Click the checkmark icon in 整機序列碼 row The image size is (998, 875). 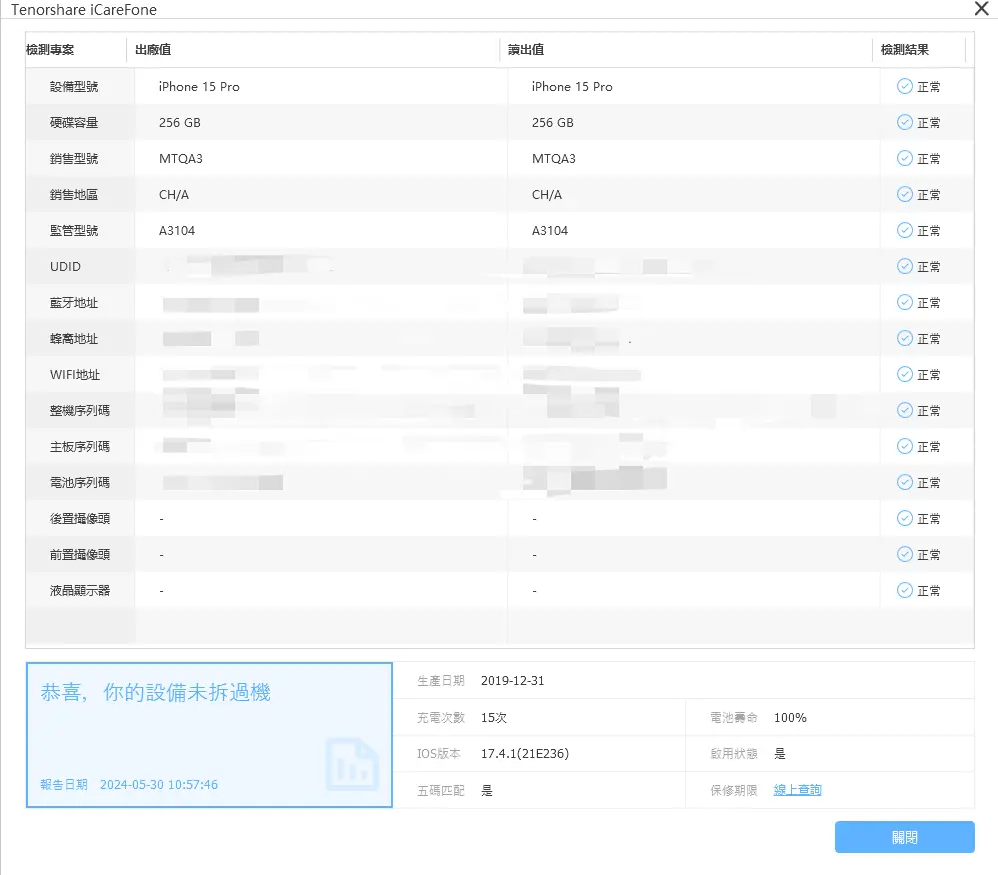(904, 410)
